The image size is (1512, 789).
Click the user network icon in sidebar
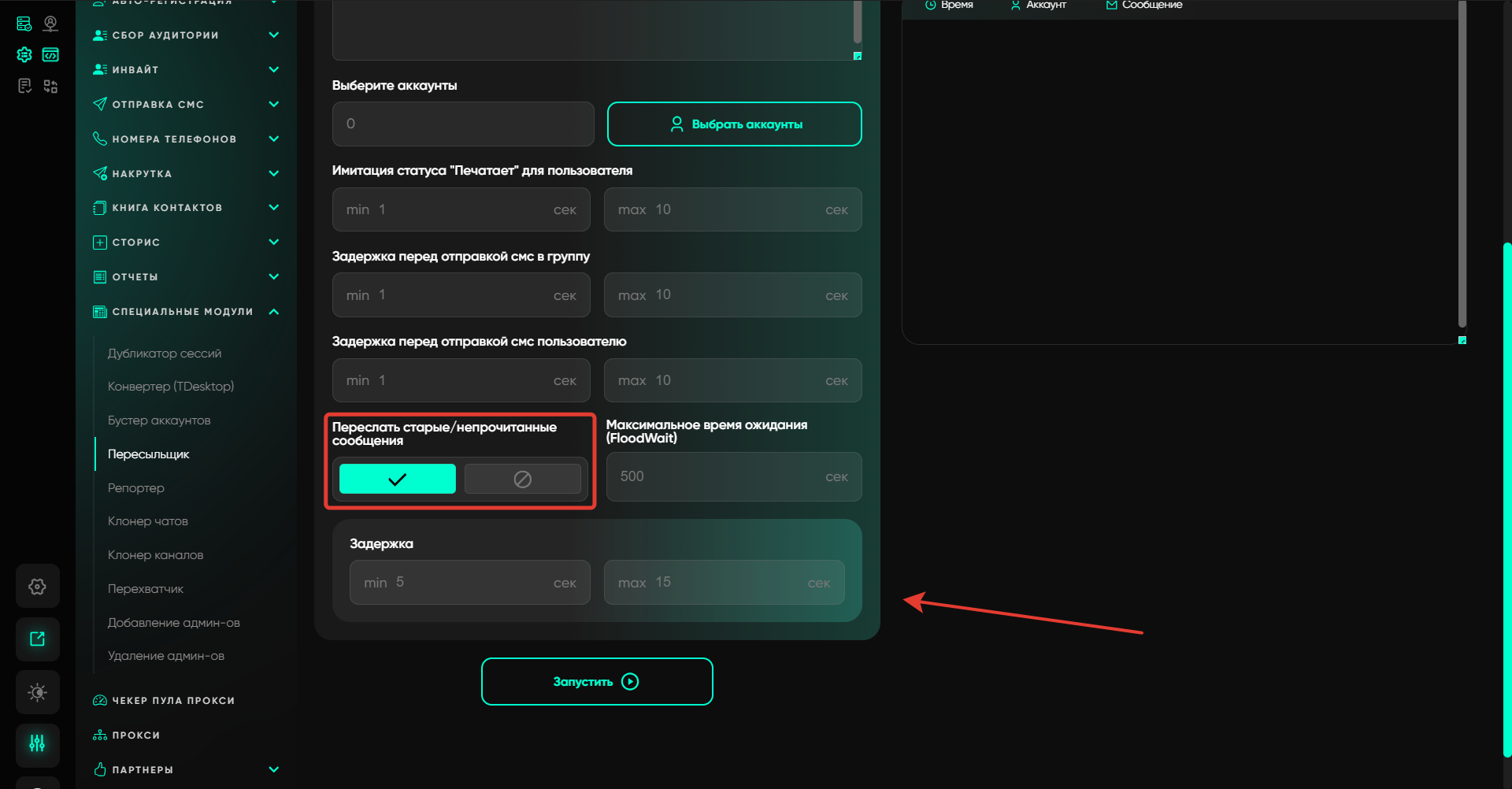(50, 24)
